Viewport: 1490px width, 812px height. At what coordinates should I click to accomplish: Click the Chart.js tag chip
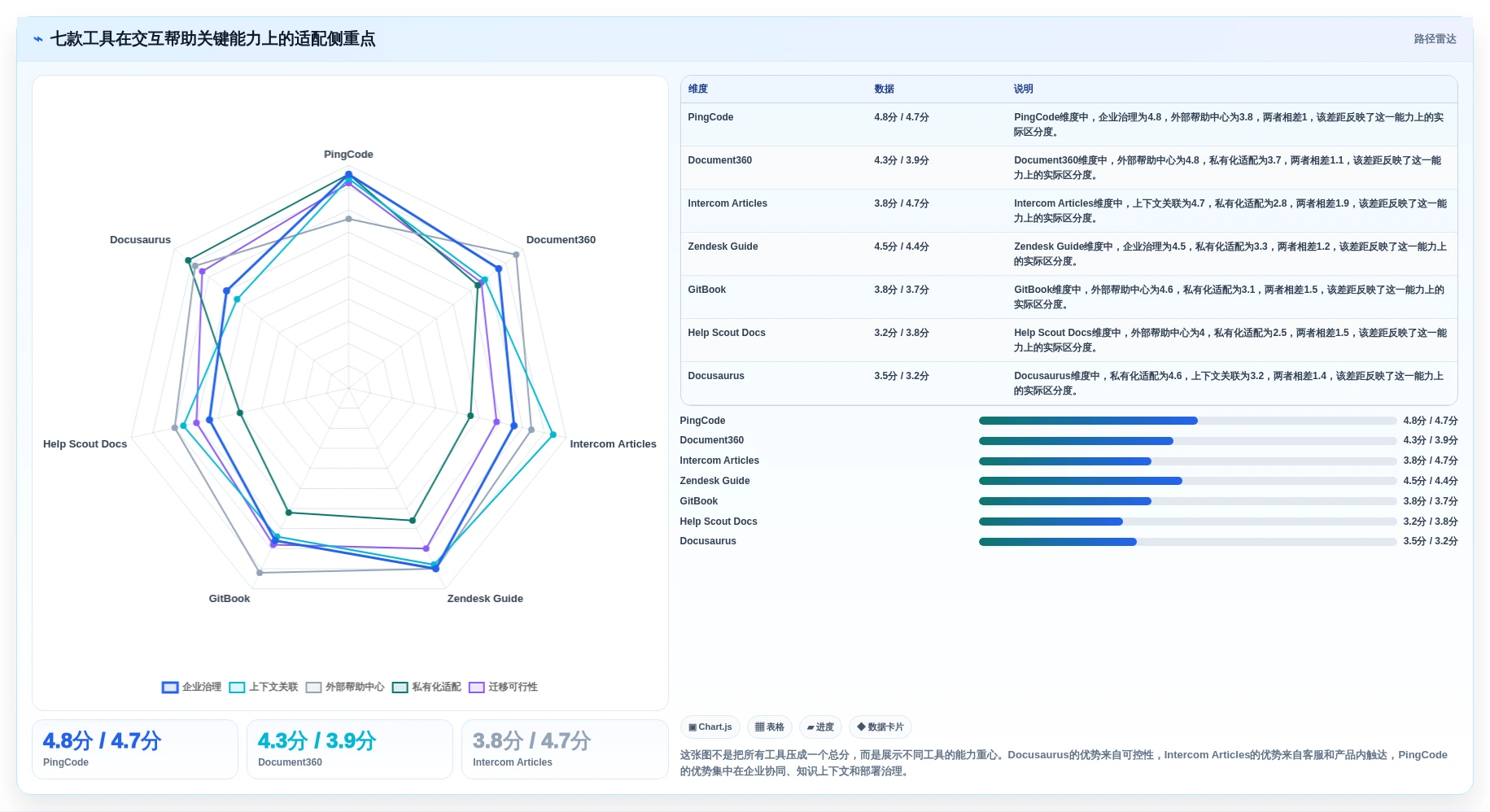coord(710,727)
